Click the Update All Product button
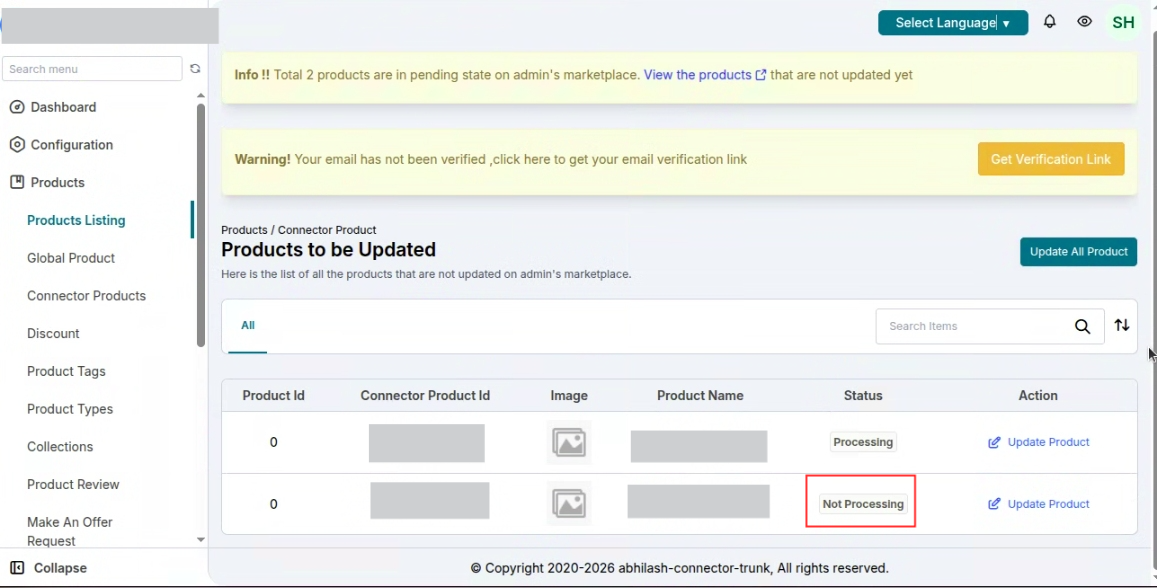 pos(1078,252)
